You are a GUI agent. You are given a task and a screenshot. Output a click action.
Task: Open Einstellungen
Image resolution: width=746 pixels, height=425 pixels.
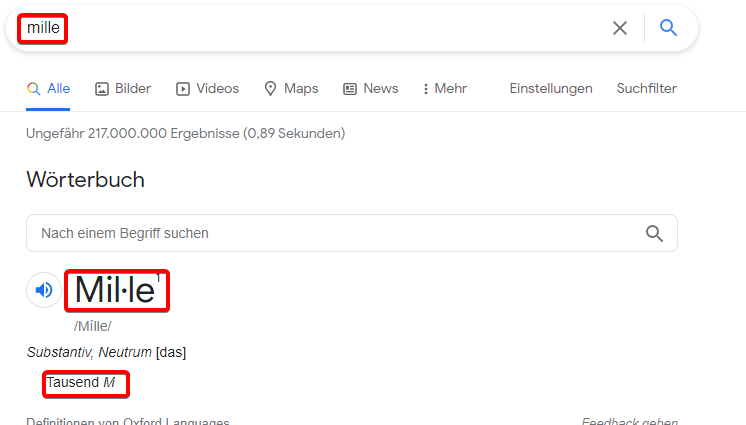550,88
